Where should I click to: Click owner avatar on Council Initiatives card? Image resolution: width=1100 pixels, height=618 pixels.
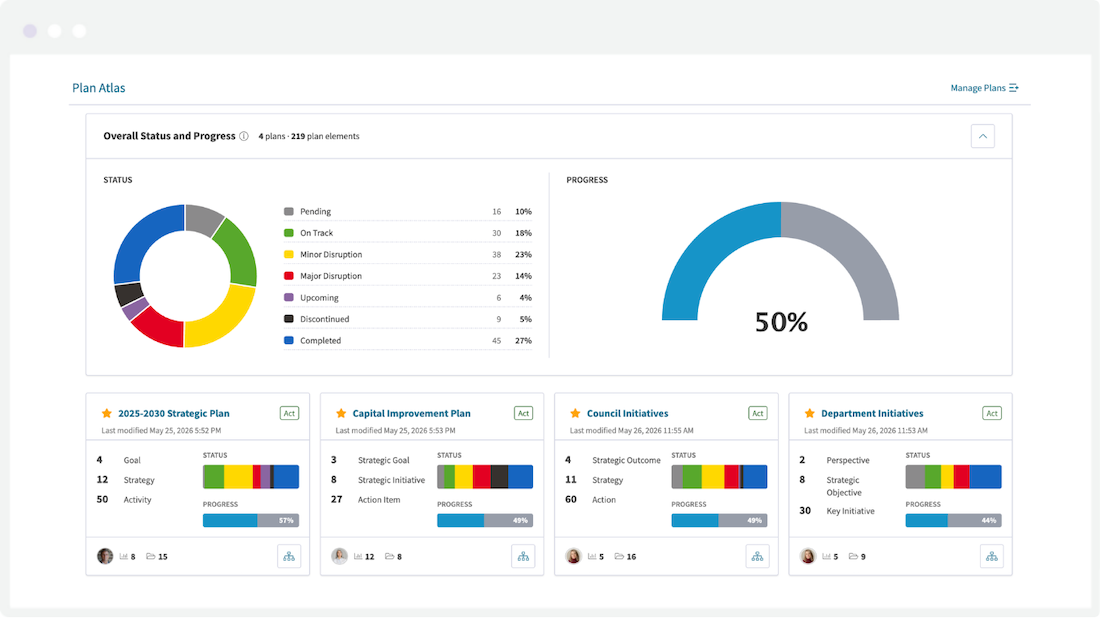pyautogui.click(x=574, y=556)
